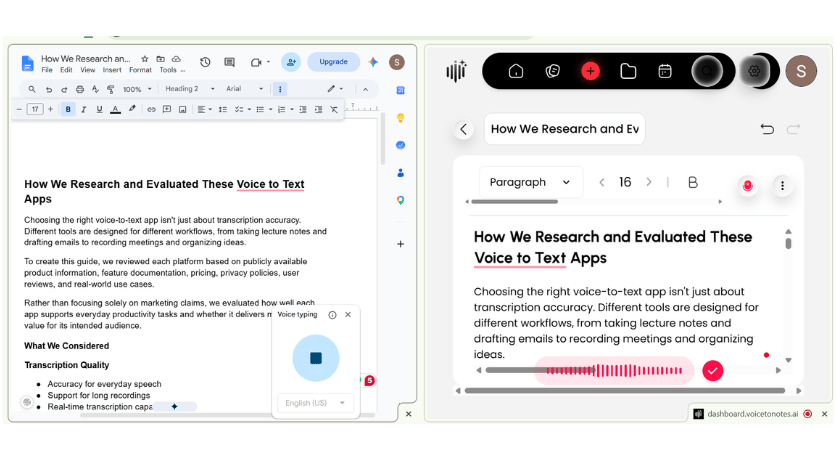Toggle bold in Google Docs toolbar
Screen dimensions: 836x471
point(68,109)
